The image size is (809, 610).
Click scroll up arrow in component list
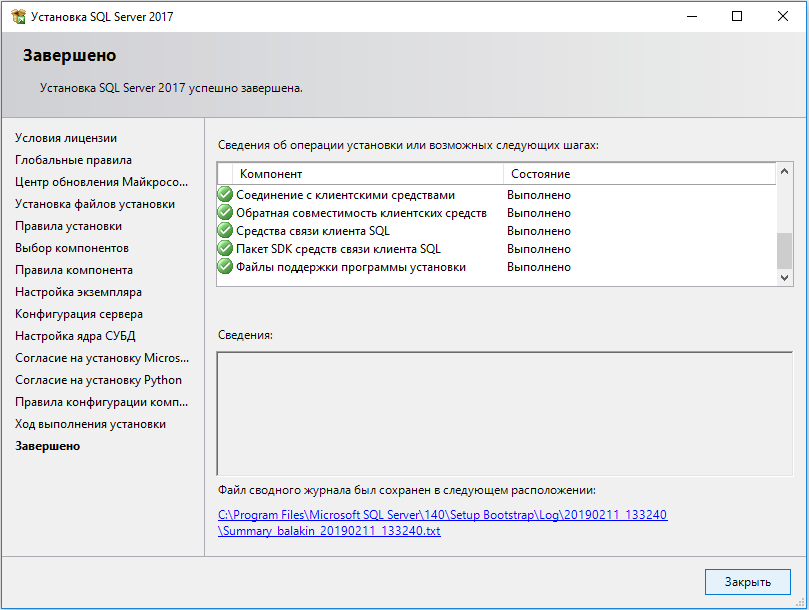pyautogui.click(x=784, y=171)
